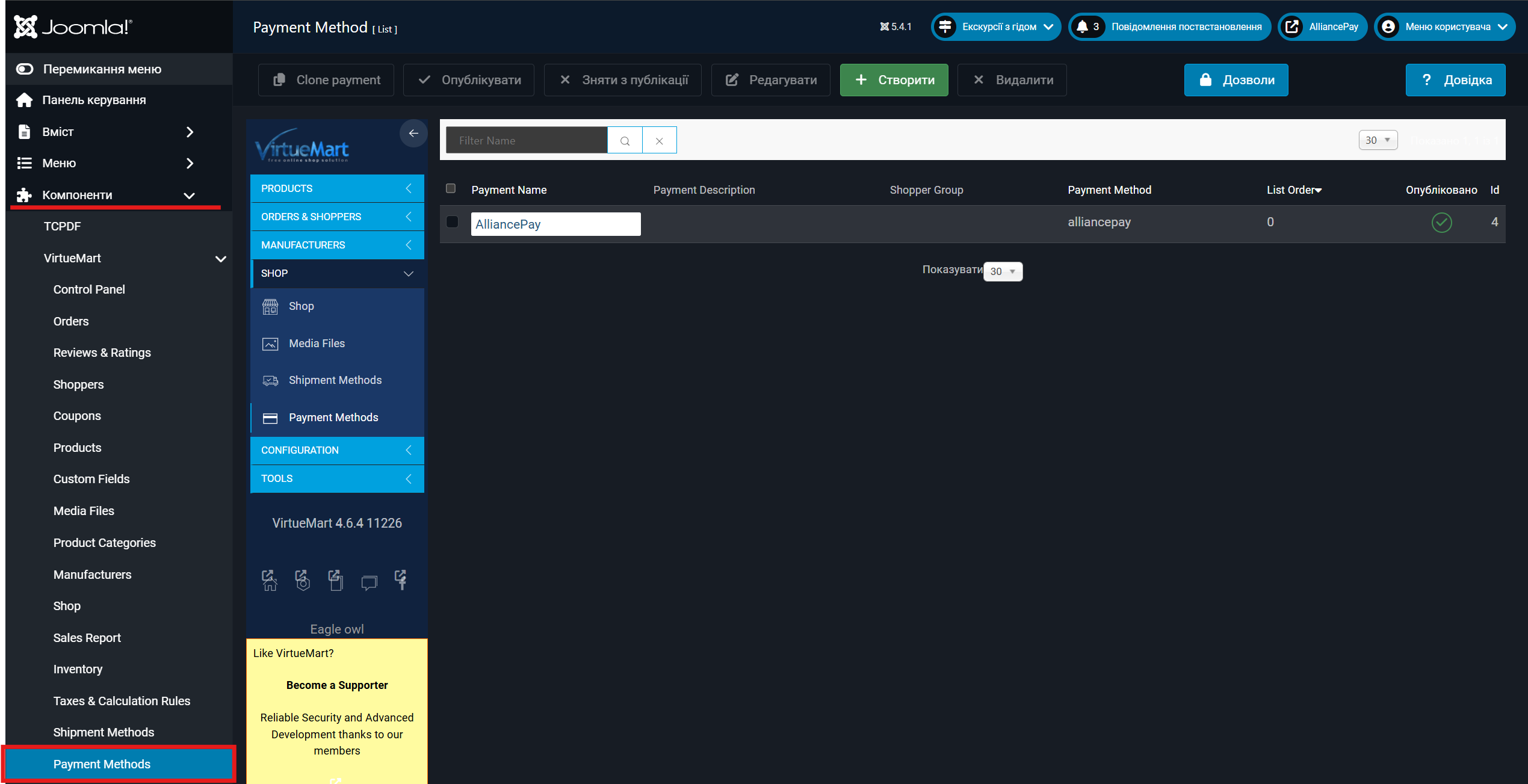The width and height of the screenshot is (1528, 784).
Task: Click into the Filter Name input field
Action: (x=527, y=141)
